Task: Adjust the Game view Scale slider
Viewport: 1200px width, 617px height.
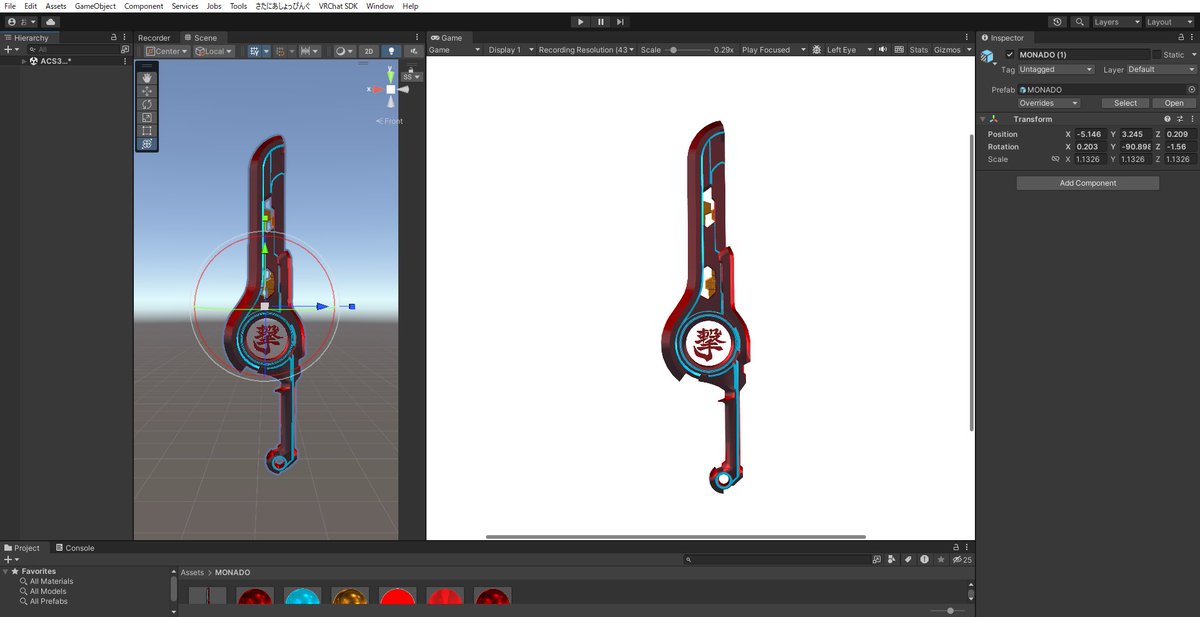Action: click(x=688, y=50)
